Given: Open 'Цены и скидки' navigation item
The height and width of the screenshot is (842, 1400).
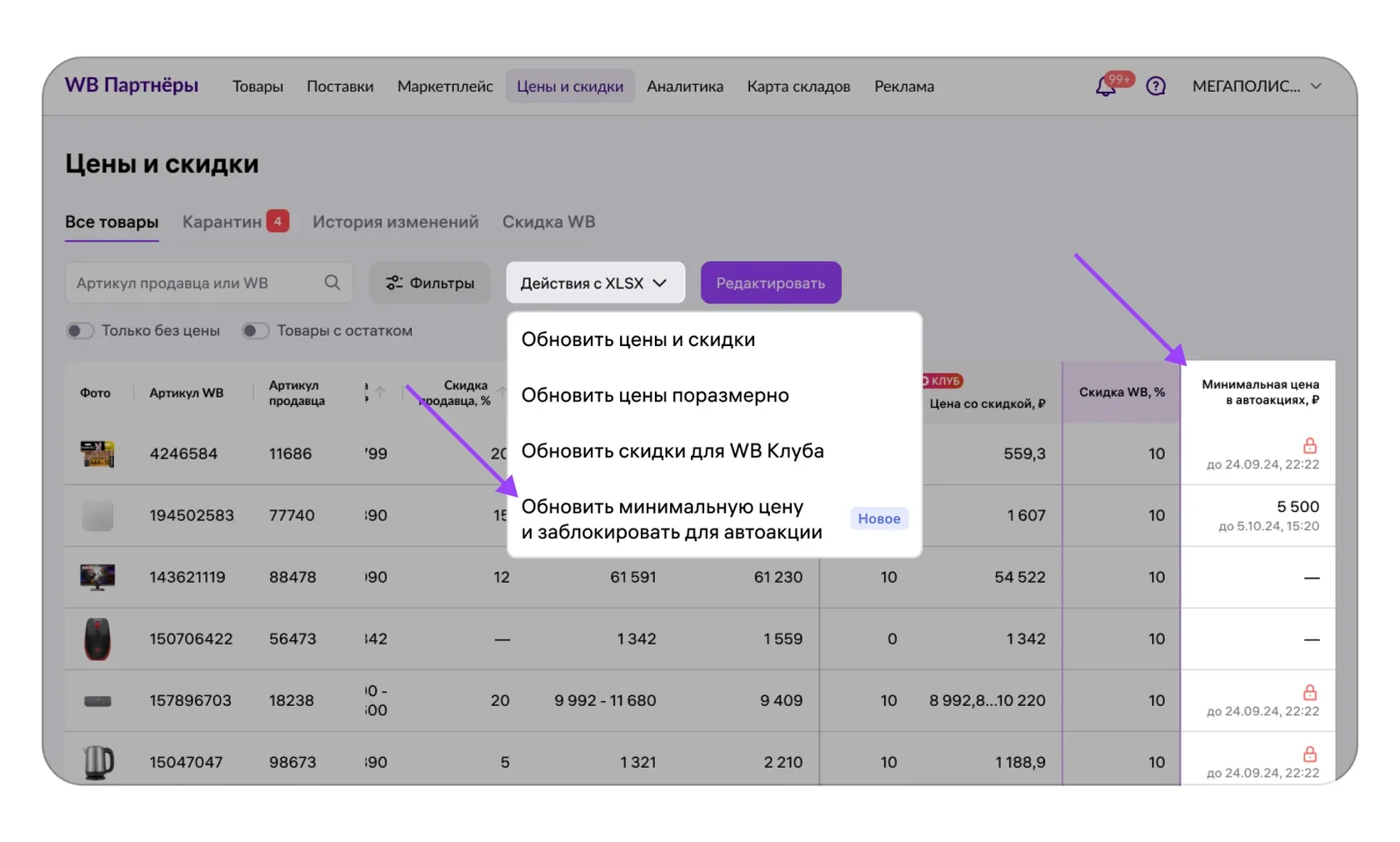Looking at the screenshot, I should [570, 86].
